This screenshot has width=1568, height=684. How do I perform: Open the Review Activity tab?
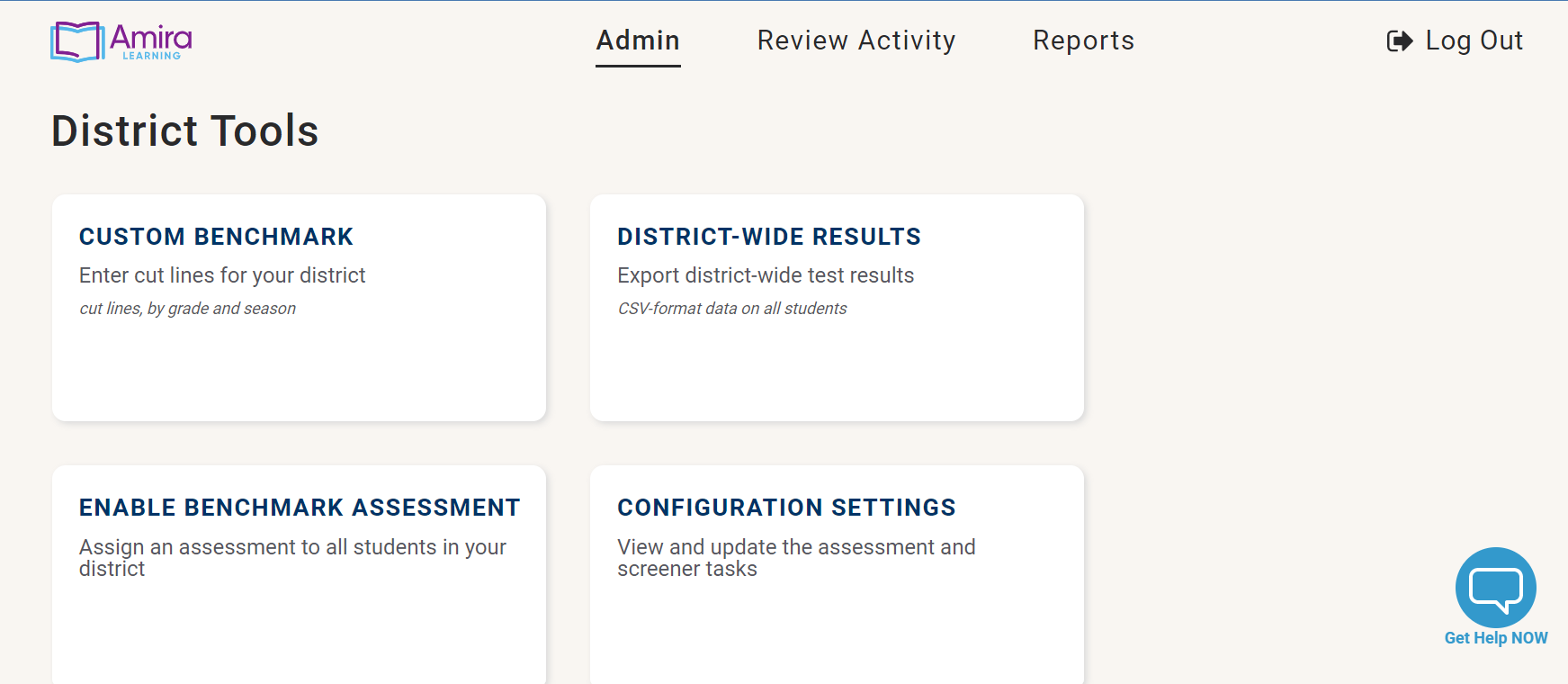[856, 40]
